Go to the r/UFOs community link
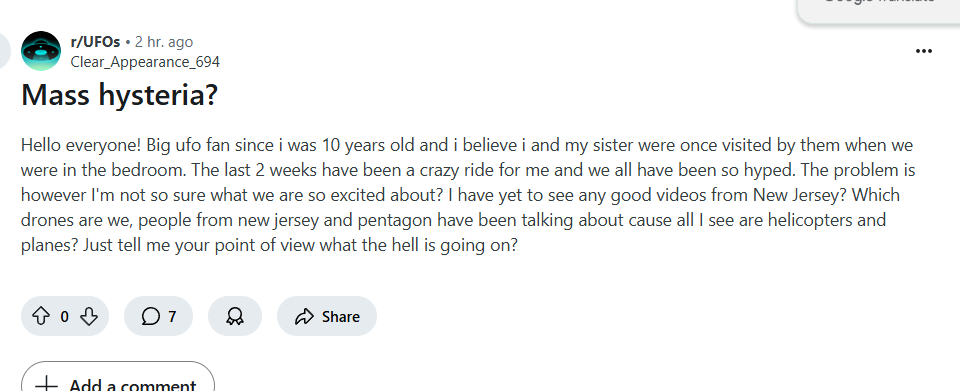 click(95, 42)
